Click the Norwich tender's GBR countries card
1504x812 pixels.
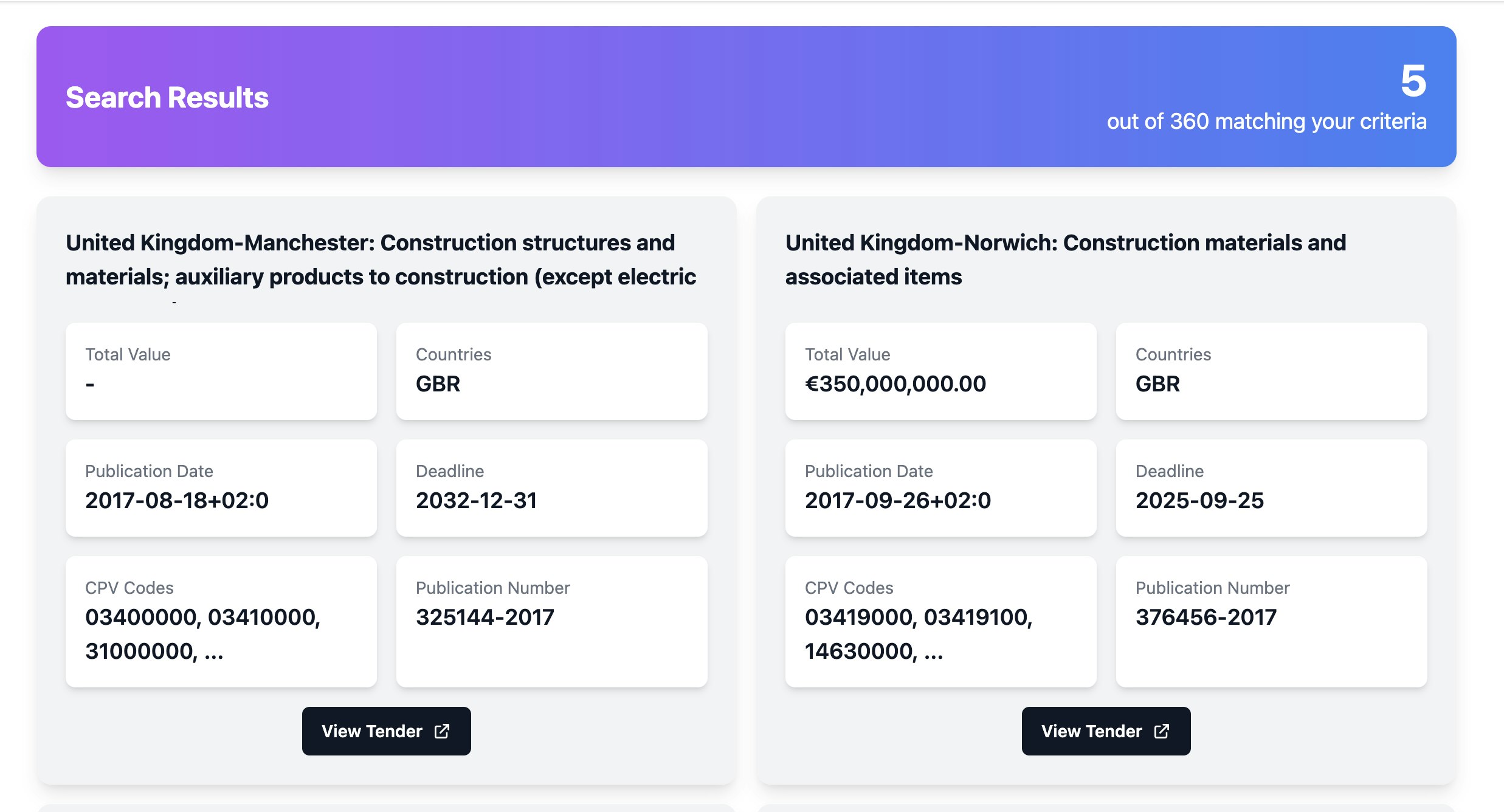(1271, 371)
